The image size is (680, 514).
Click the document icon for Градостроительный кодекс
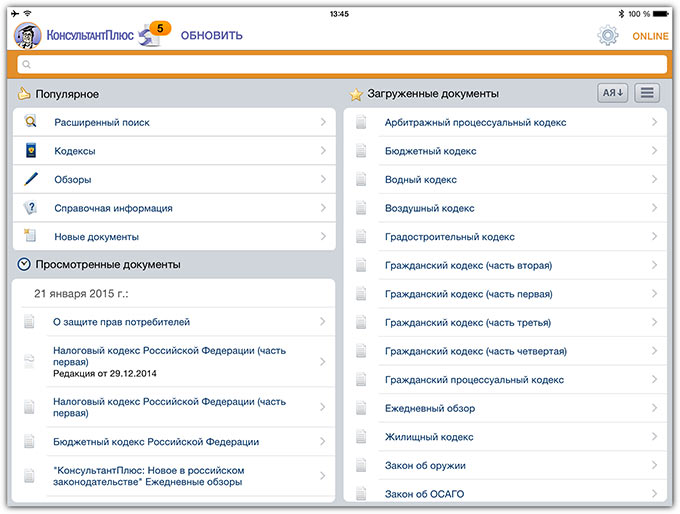coord(361,237)
